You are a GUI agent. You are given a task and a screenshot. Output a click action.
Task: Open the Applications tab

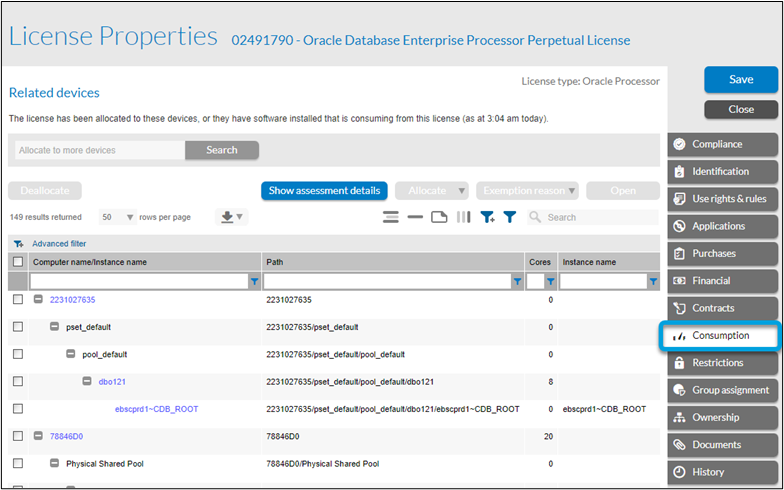pyautogui.click(x=722, y=226)
